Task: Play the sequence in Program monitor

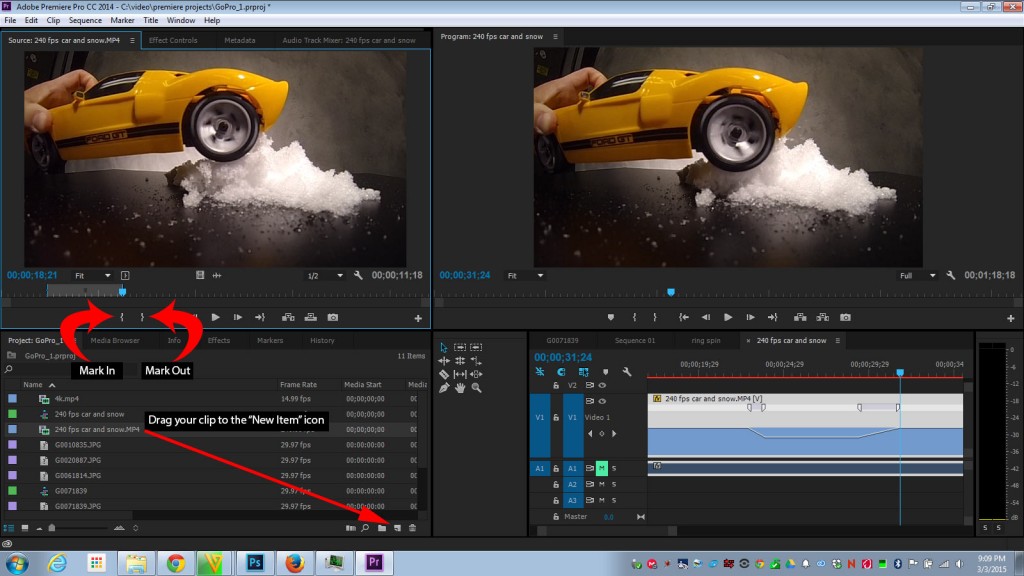Action: (727, 317)
